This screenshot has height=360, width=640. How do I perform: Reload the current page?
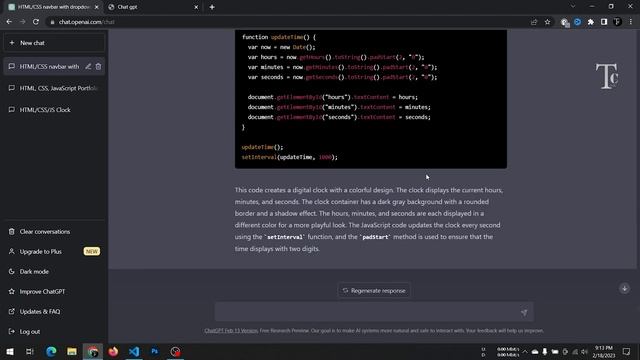click(x=36, y=22)
